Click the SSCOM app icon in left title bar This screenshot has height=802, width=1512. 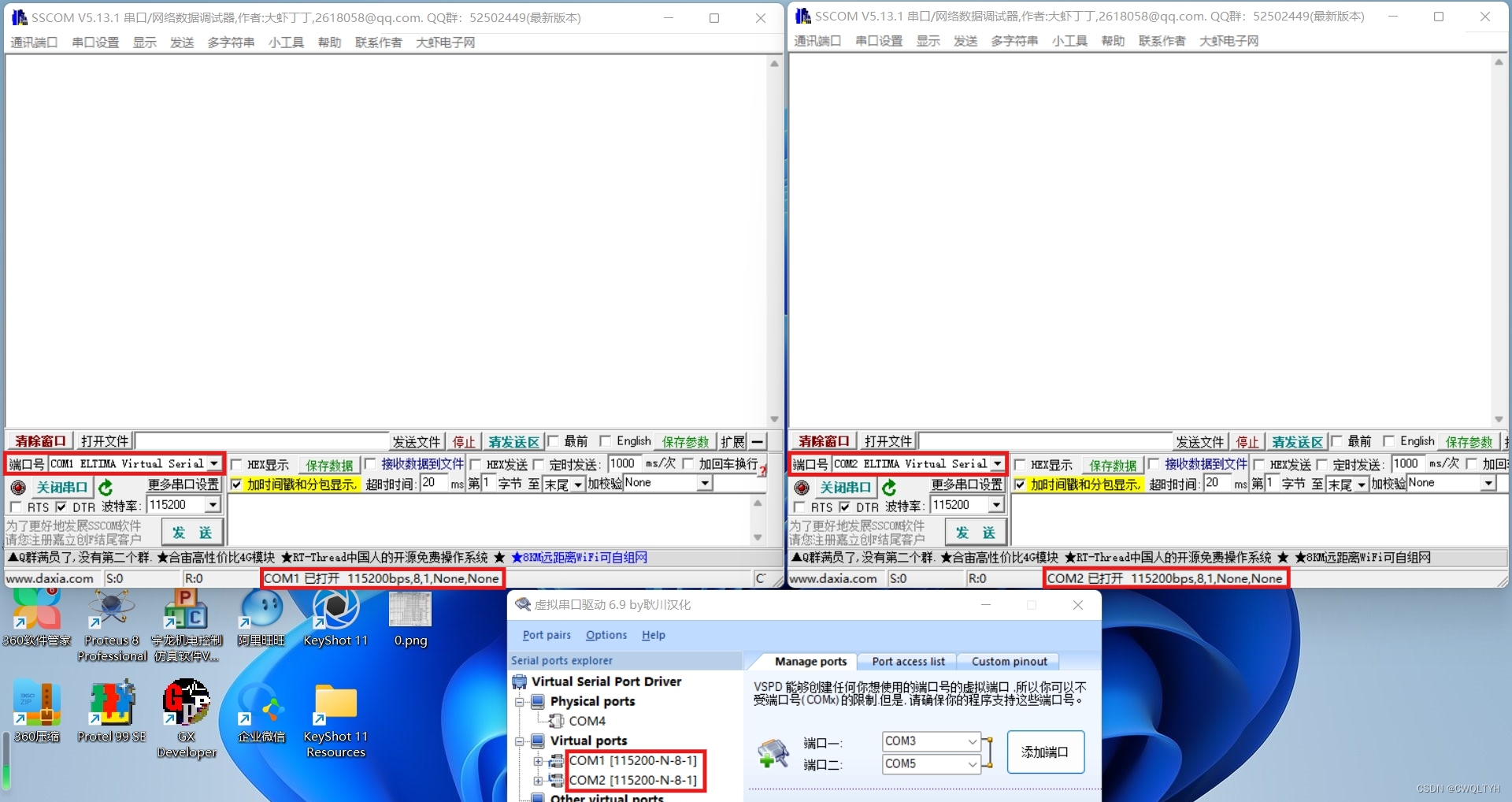point(19,17)
